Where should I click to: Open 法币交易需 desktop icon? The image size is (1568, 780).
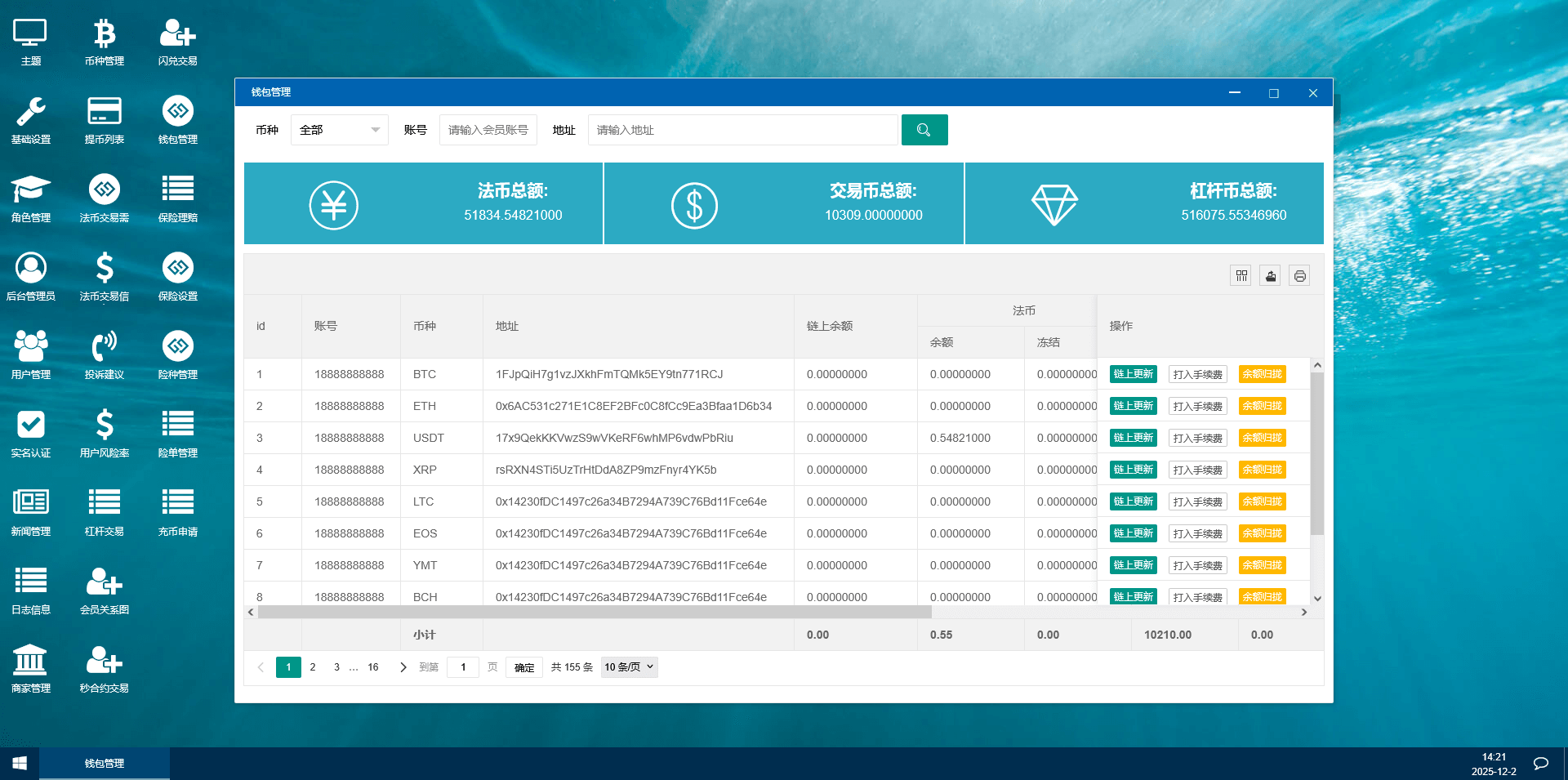point(105,198)
